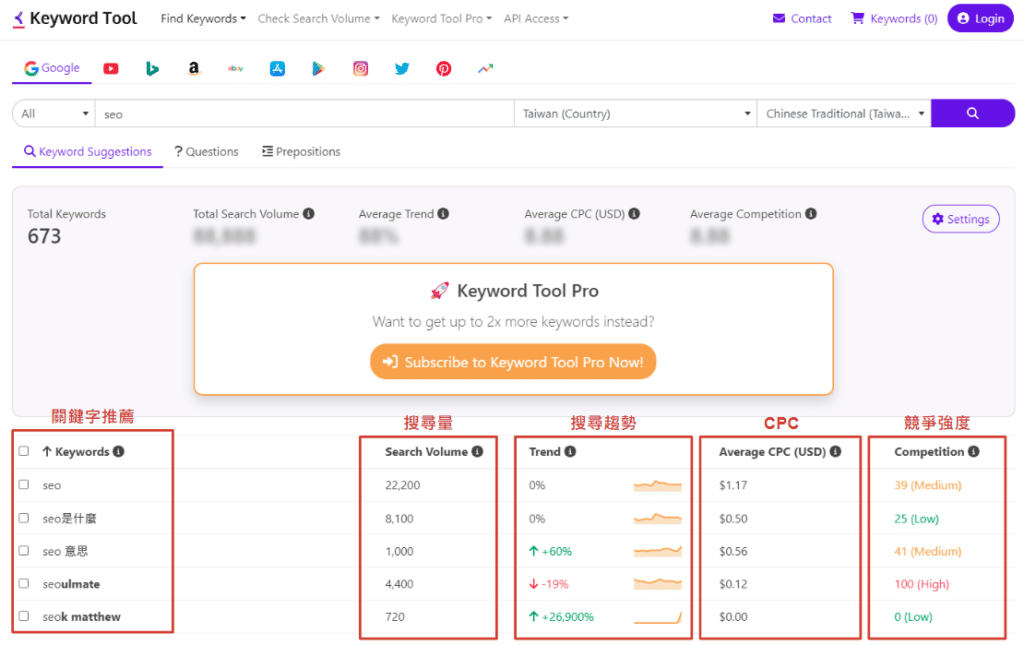Open the Taiwan (Country) location dropdown
The width and height of the screenshot is (1024, 645).
pyautogui.click(x=635, y=114)
